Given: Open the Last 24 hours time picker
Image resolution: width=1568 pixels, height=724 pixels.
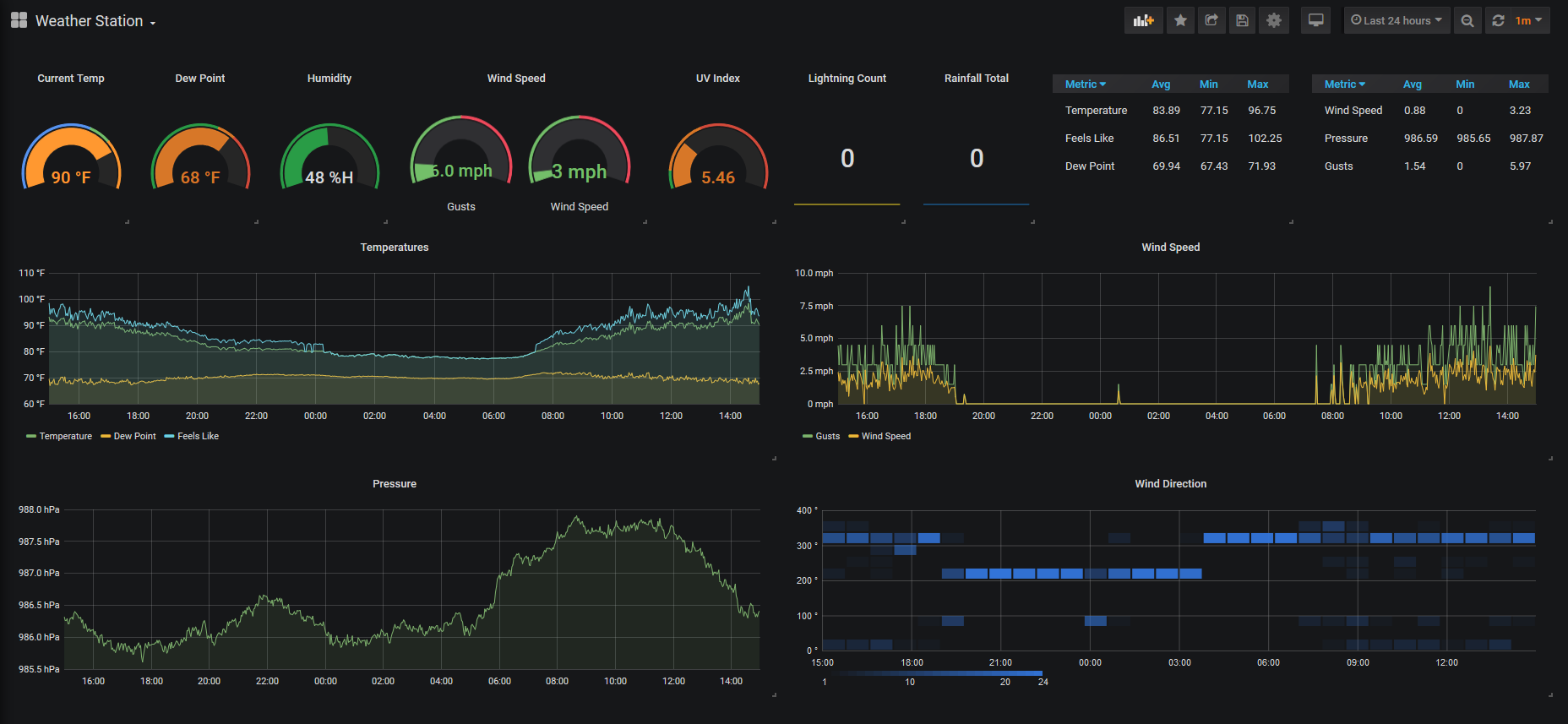Looking at the screenshot, I should pos(1396,20).
